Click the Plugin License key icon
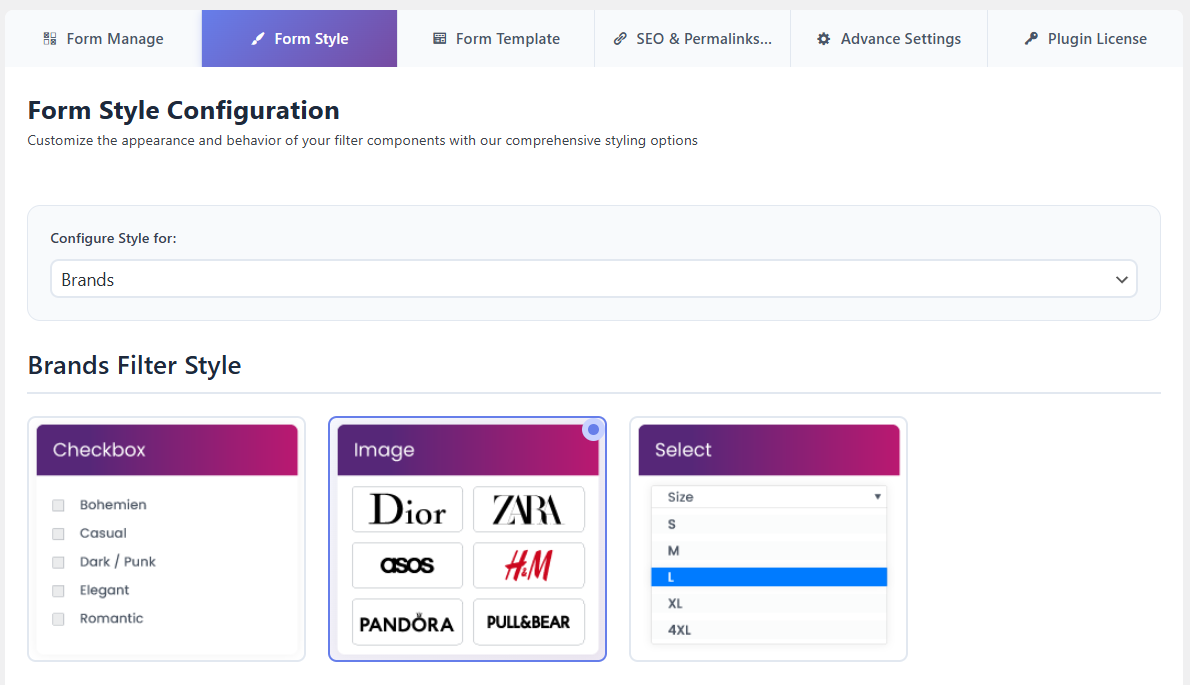This screenshot has height=685, width=1190. coord(1031,39)
